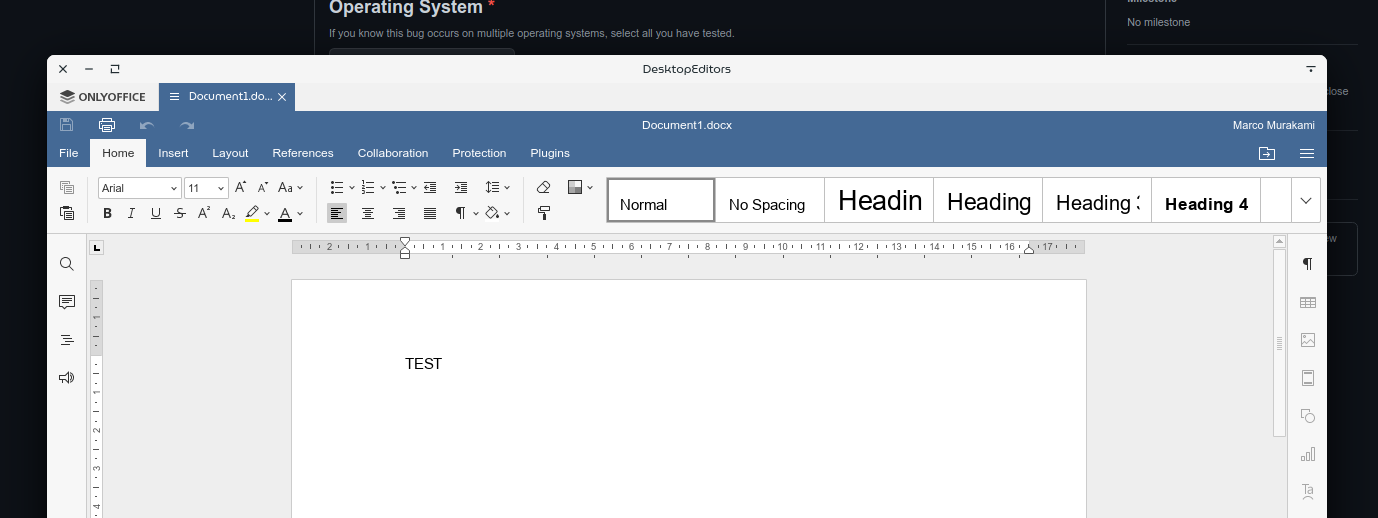Viewport: 1378px width, 518px height.
Task: Increase the font size
Action: (x=240, y=187)
